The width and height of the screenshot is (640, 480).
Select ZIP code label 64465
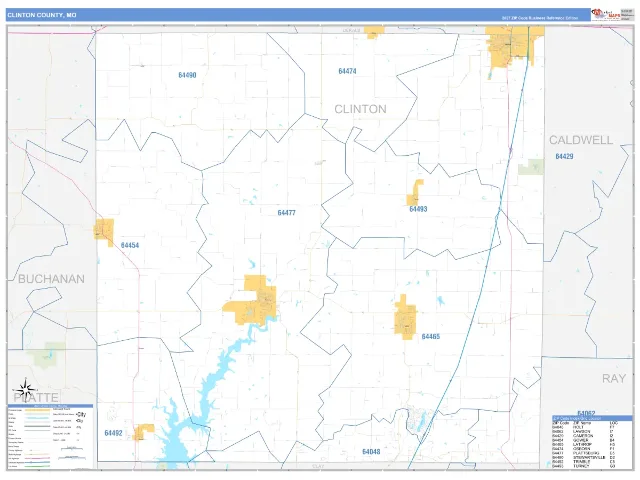[x=431, y=336]
